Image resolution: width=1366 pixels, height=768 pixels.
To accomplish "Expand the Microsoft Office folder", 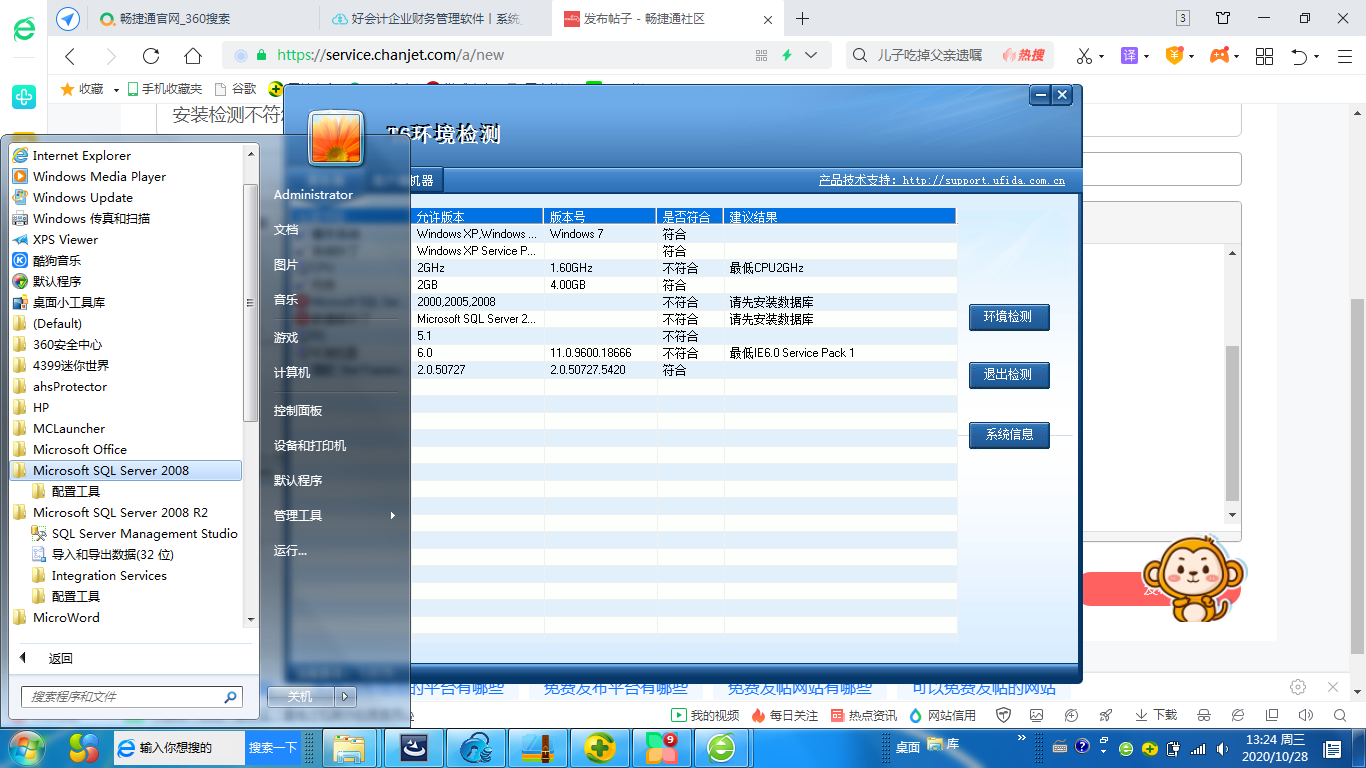I will coord(69,449).
